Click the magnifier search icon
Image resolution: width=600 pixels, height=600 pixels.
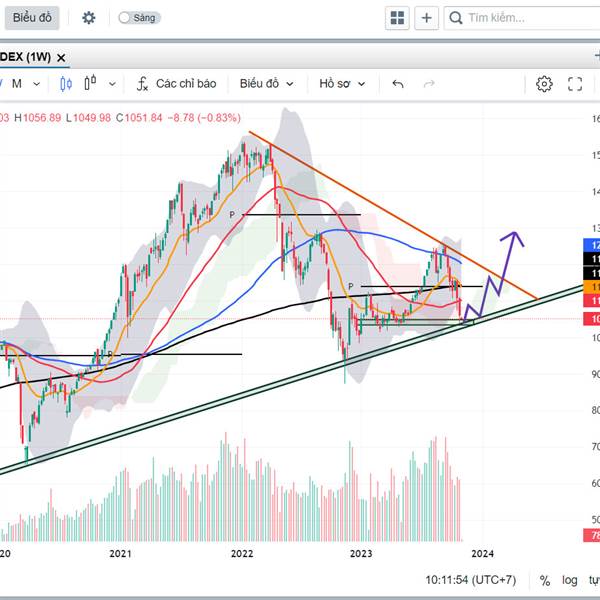click(455, 18)
